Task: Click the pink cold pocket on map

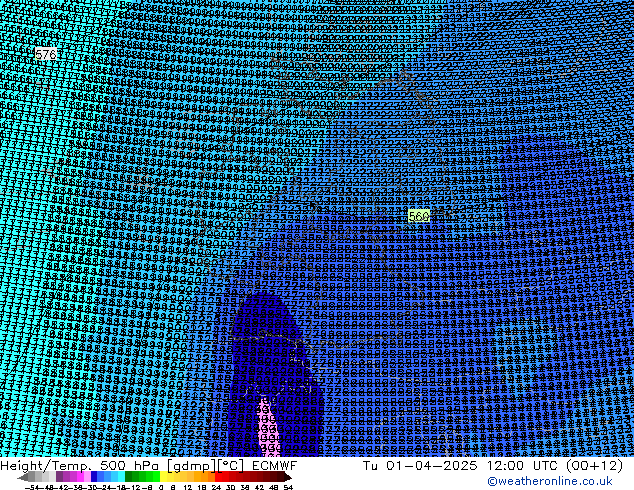Action: 266,425
